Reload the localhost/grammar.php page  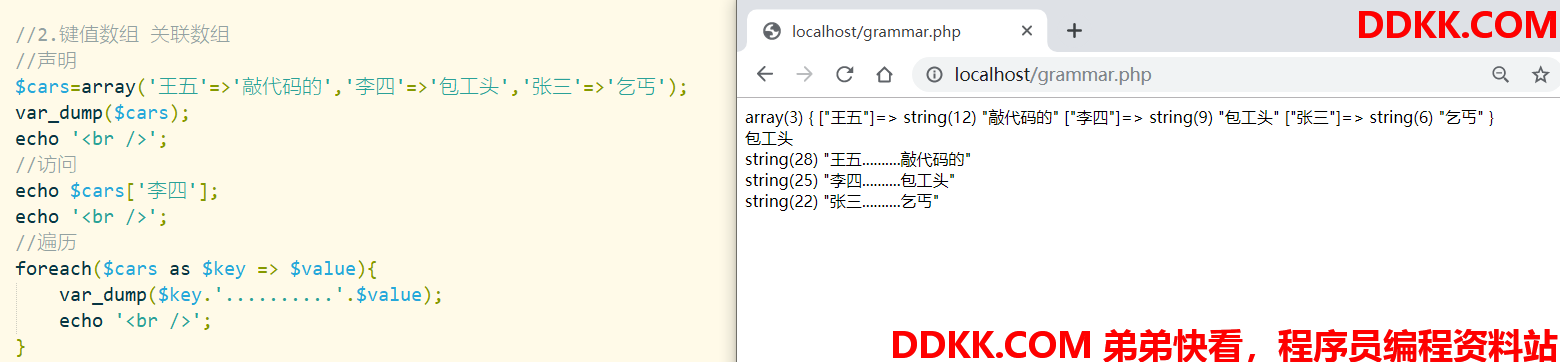(844, 74)
